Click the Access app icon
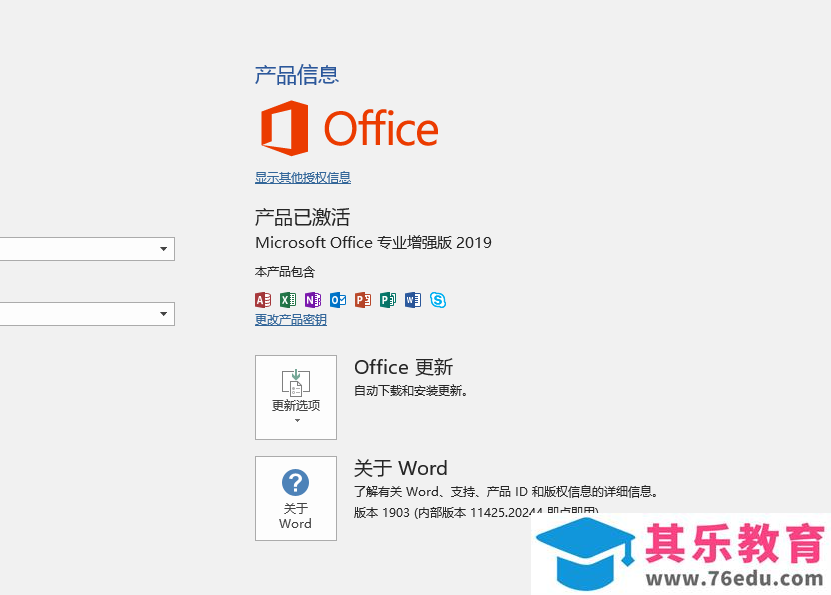Viewport: 831px width, 595px height. (263, 300)
